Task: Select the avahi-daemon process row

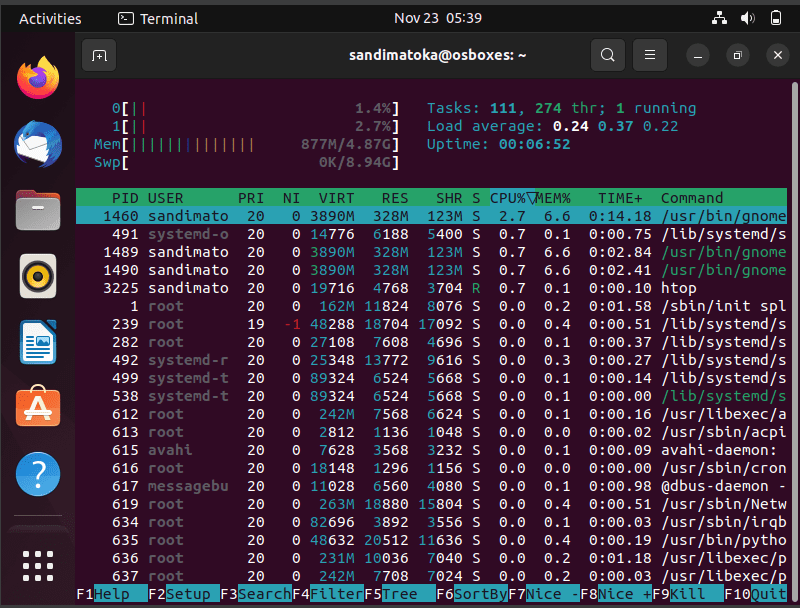Action: tap(431, 450)
